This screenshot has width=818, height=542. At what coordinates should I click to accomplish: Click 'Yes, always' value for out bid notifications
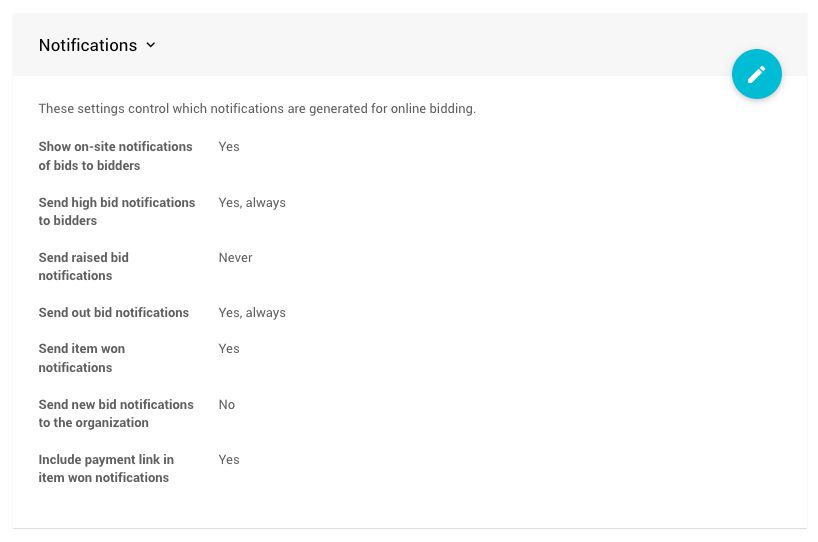[x=252, y=313]
